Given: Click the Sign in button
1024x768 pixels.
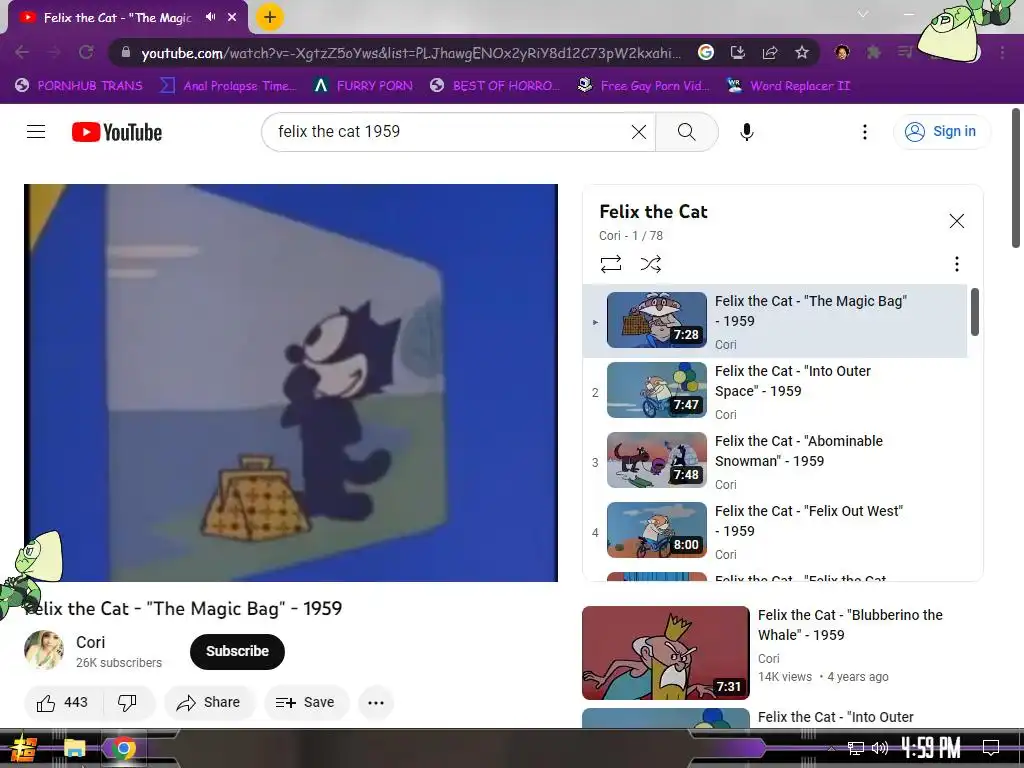Looking at the screenshot, I should pyautogui.click(x=941, y=132).
